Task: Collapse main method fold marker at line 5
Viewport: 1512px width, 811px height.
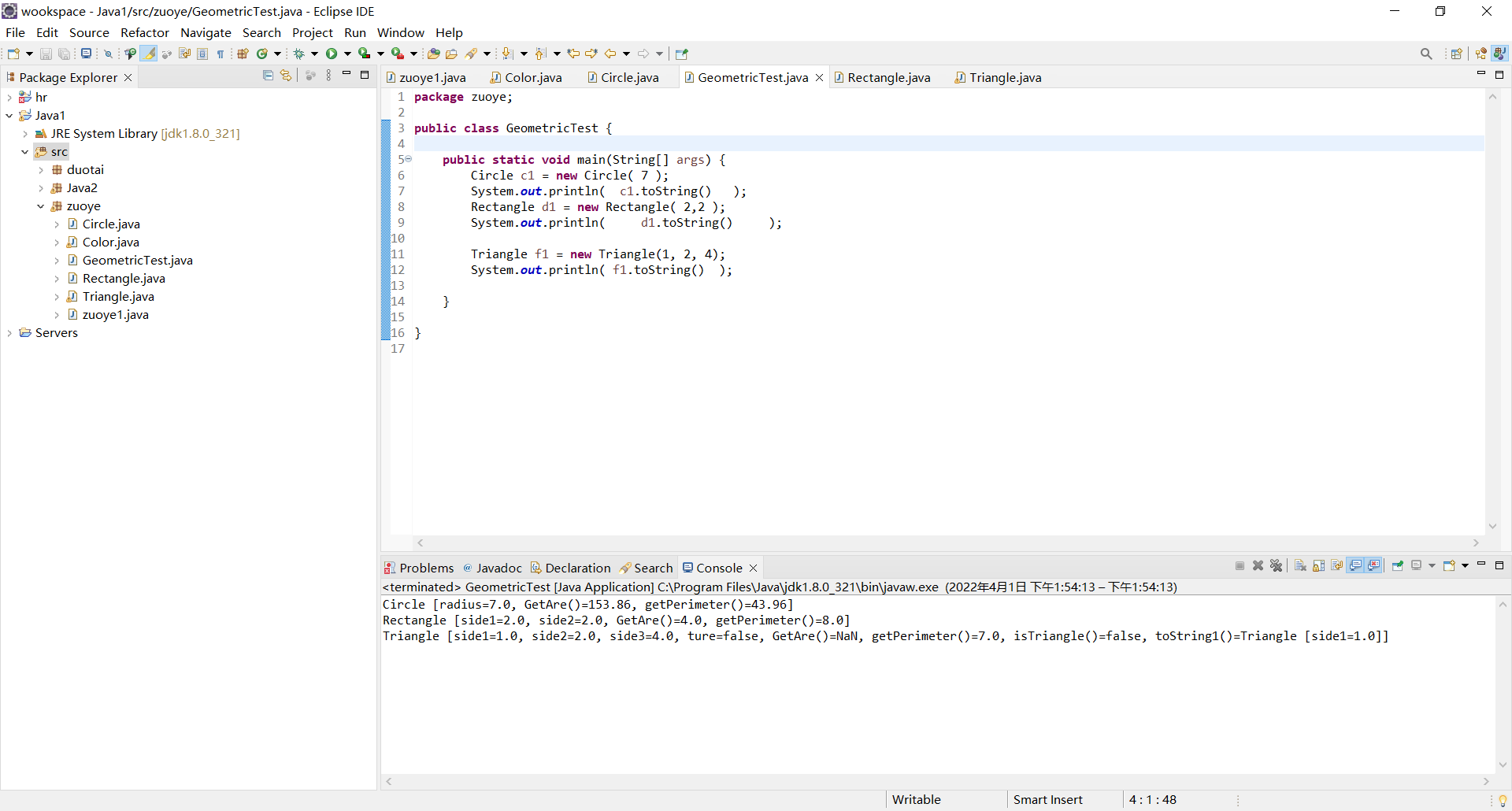Action: point(408,159)
